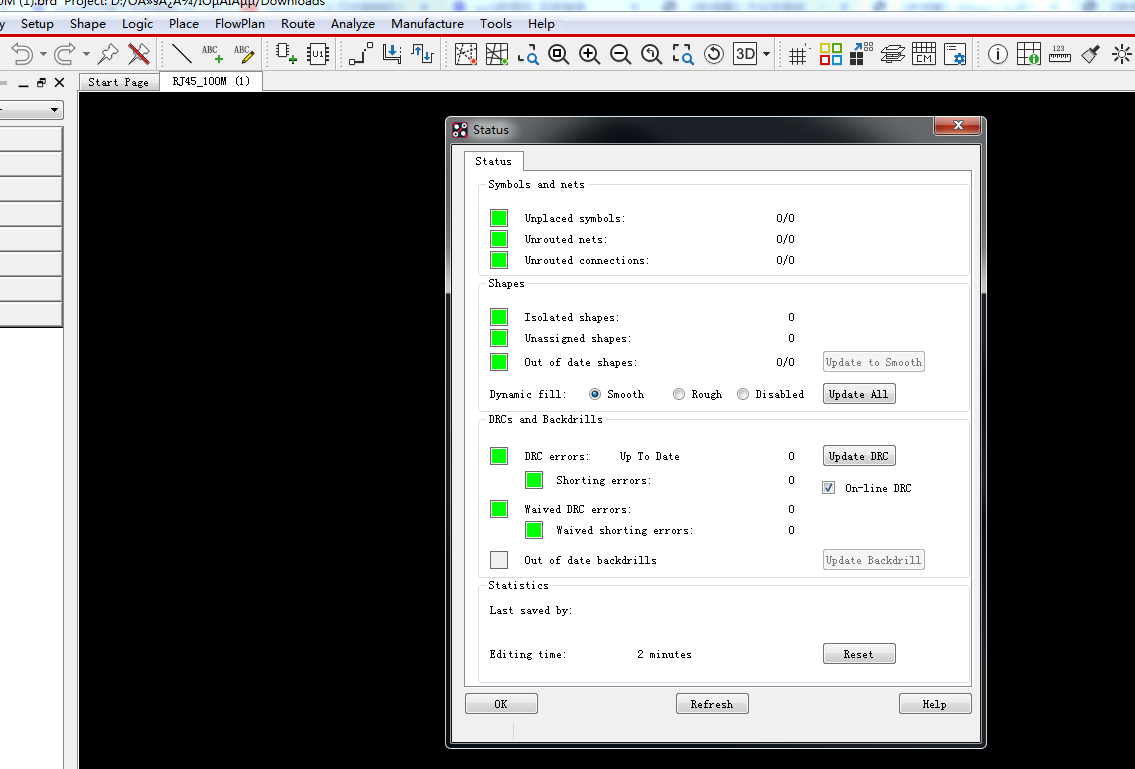
Task: Select the Edit Text ABC pencil tool
Action: [x=244, y=54]
